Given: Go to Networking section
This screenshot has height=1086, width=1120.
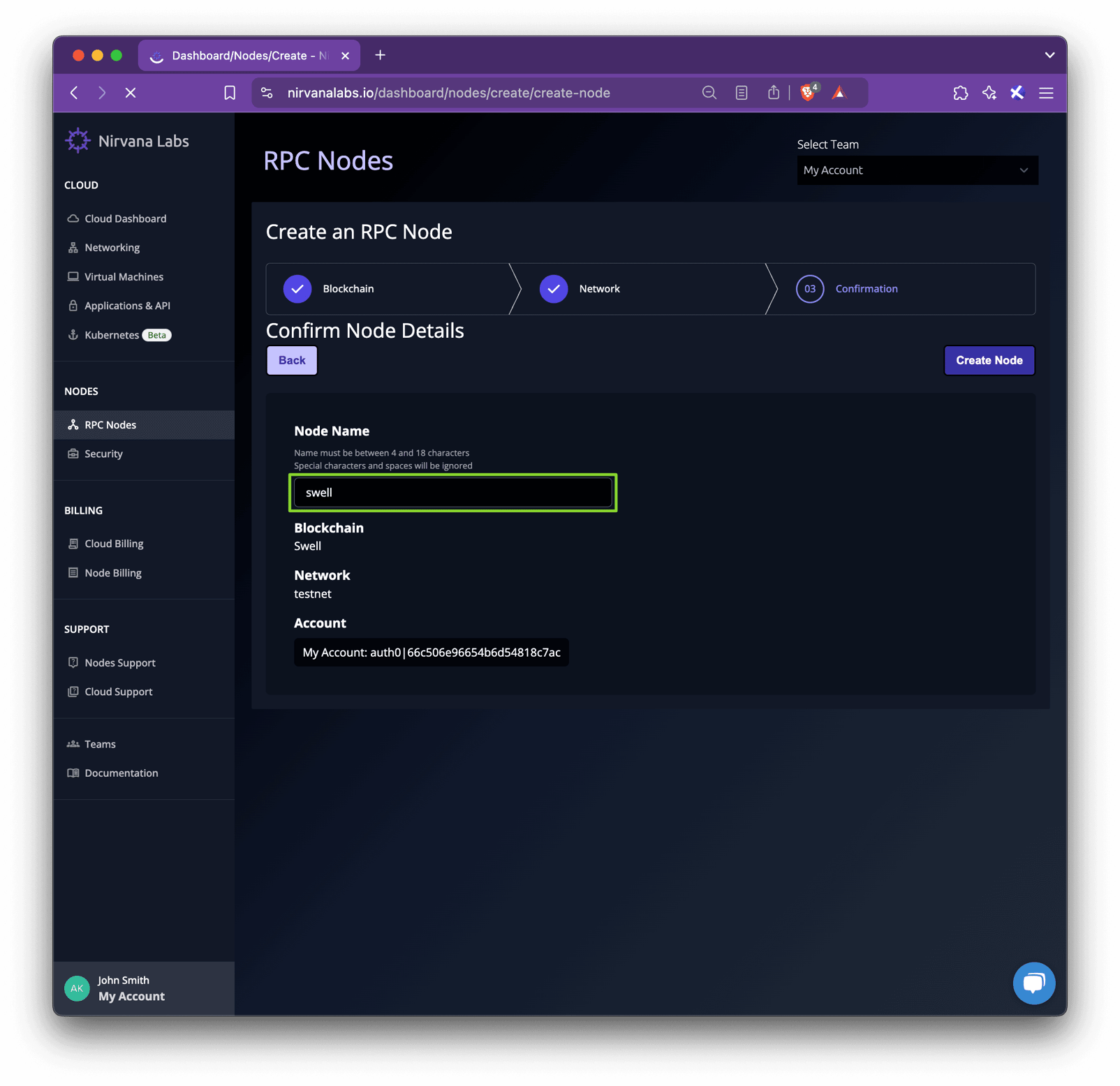Looking at the screenshot, I should (112, 248).
